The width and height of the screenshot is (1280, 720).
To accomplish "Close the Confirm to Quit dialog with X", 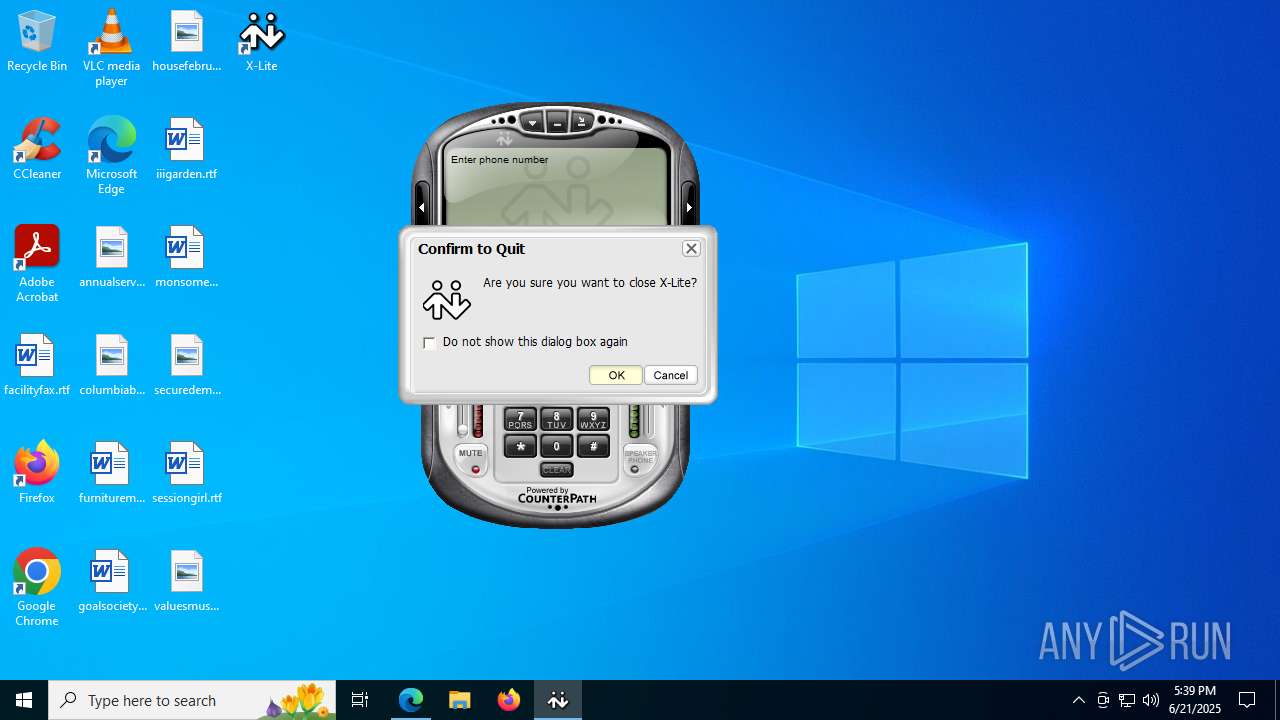I will coord(691,248).
